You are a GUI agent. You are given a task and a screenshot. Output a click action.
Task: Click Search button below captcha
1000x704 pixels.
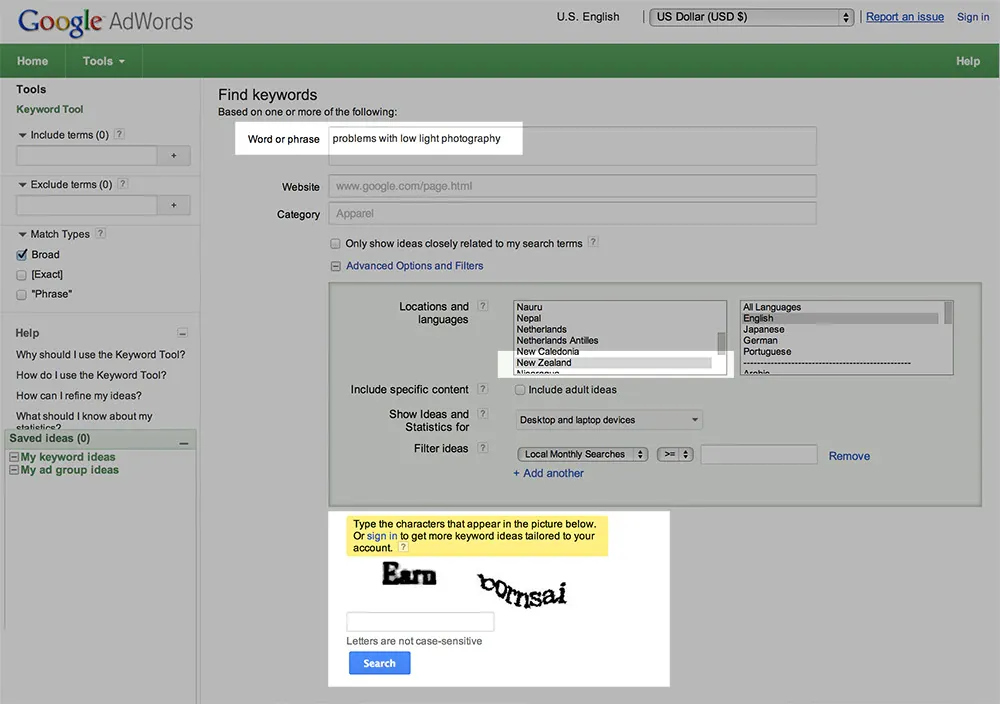click(x=379, y=663)
